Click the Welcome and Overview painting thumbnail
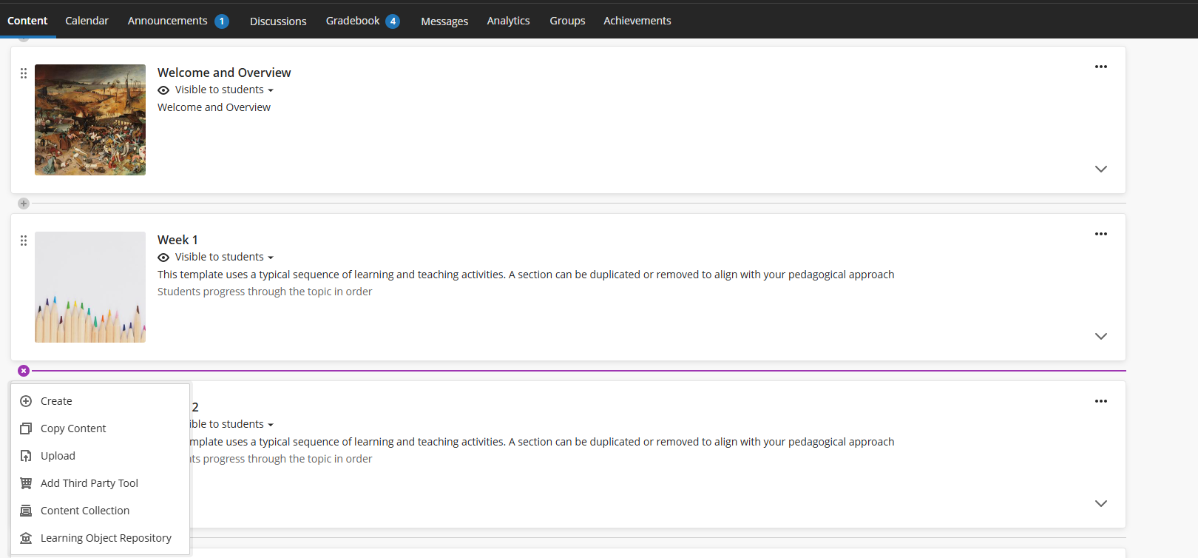 point(90,120)
